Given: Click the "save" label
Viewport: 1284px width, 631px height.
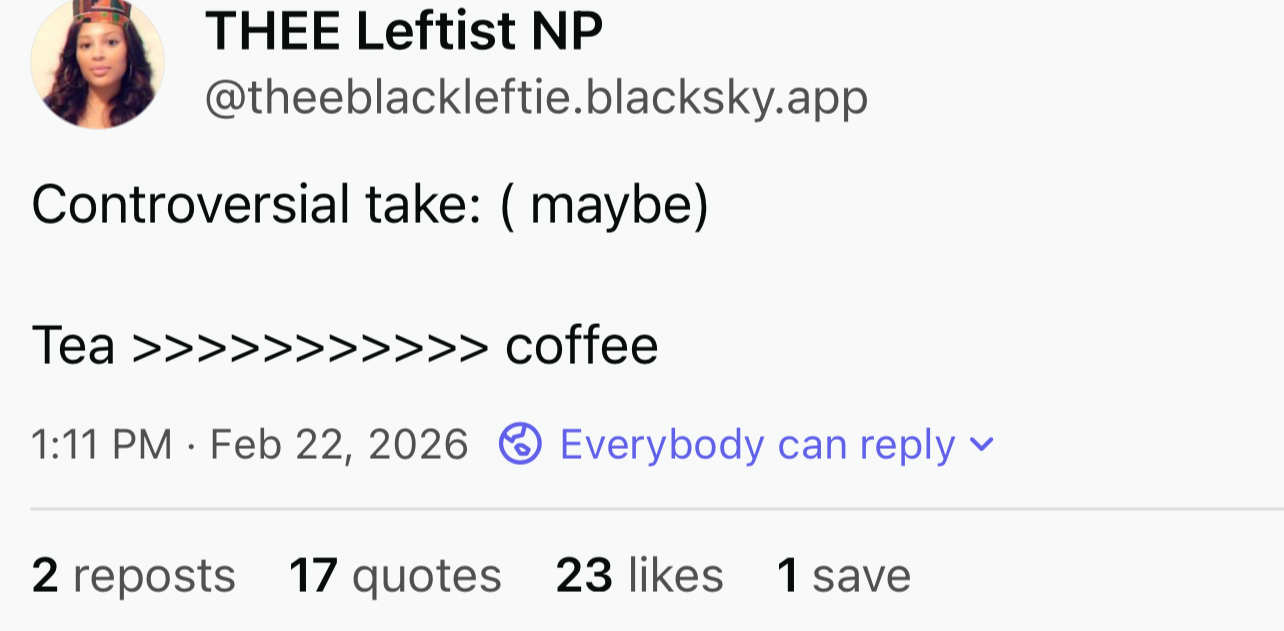Looking at the screenshot, I should [861, 576].
